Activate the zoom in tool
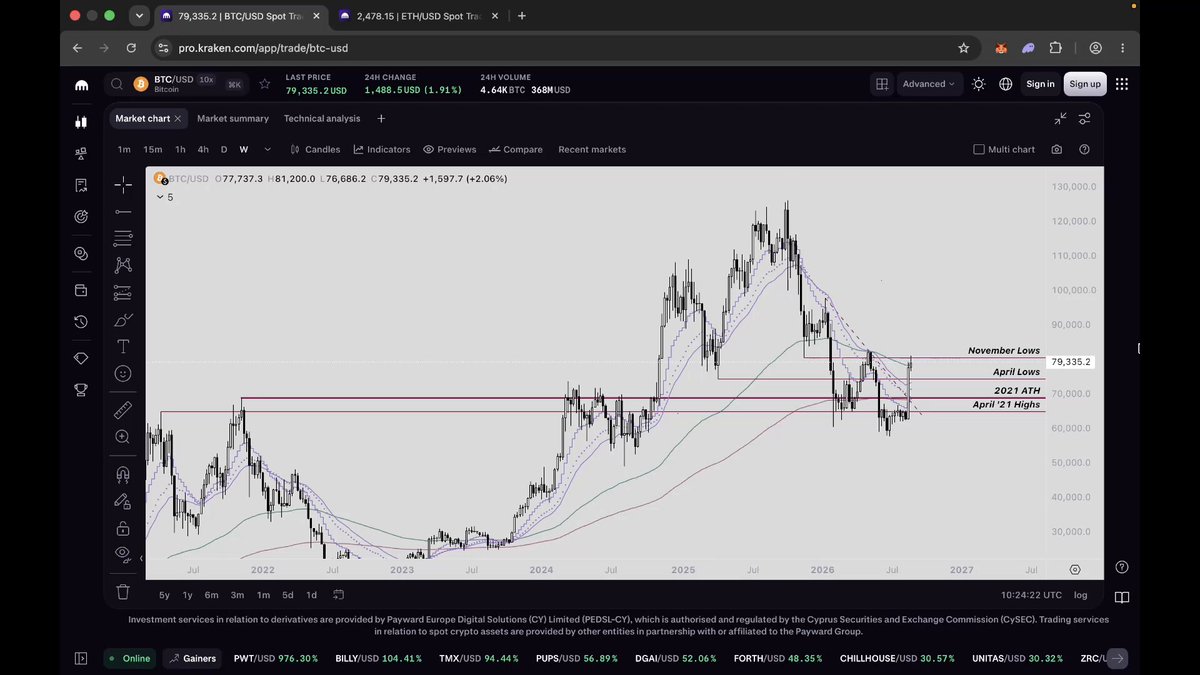Image resolution: width=1200 pixels, height=675 pixels. coord(123,436)
